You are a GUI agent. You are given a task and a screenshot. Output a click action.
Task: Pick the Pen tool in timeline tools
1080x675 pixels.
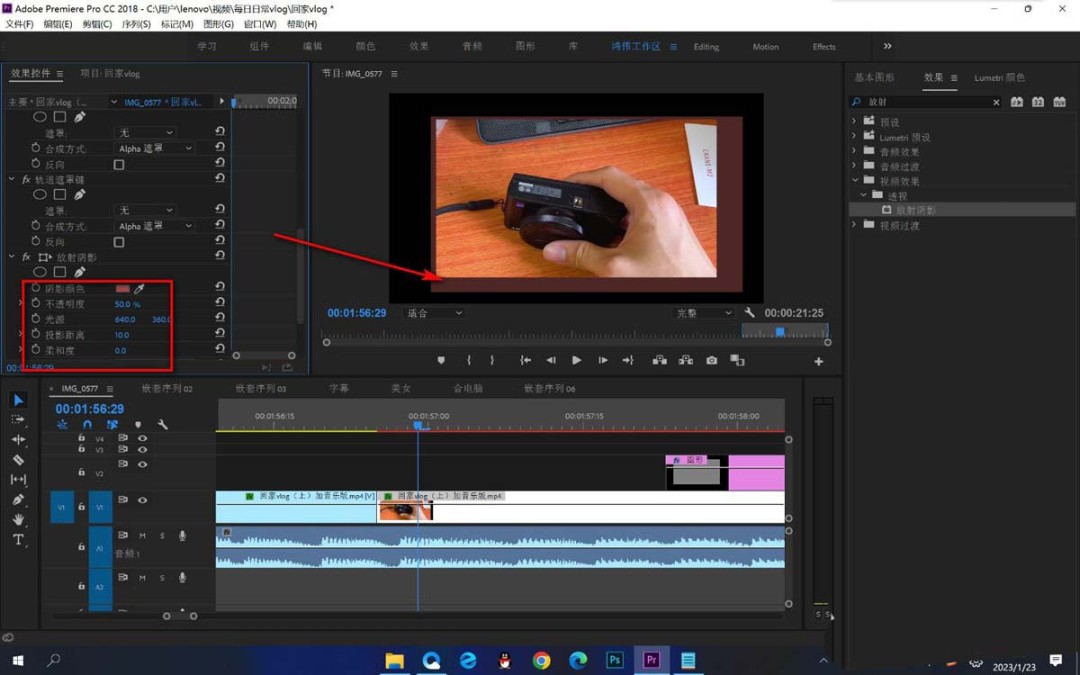coord(19,499)
